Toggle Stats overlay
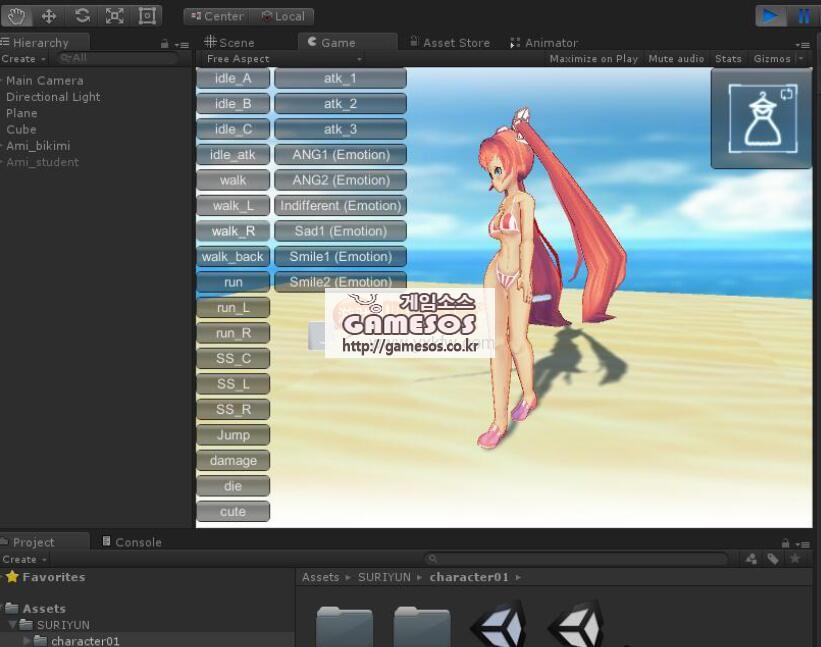Viewport: 821px width, 647px height. [x=728, y=59]
